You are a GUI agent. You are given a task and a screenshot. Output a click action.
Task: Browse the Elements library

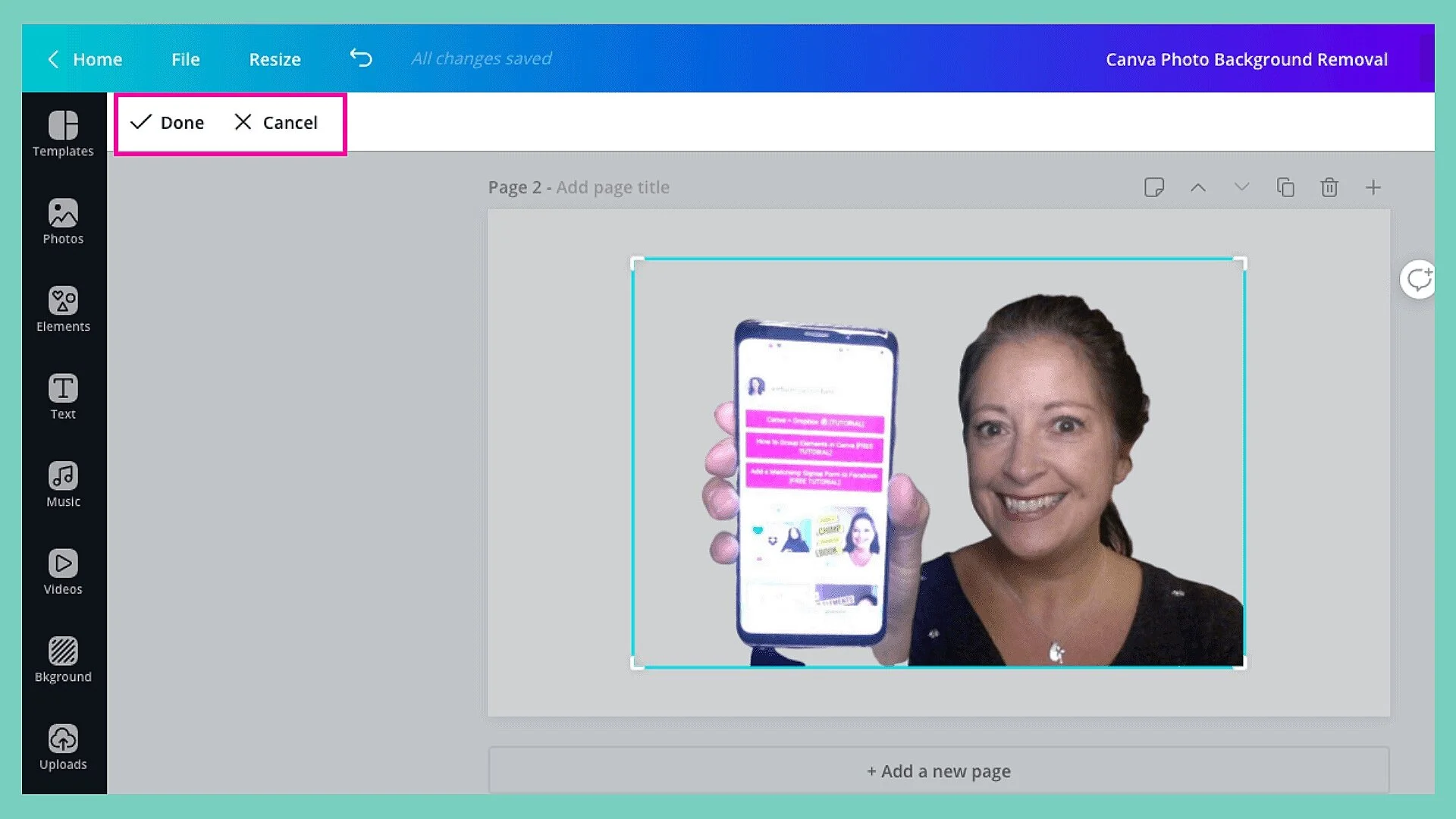[x=63, y=309]
